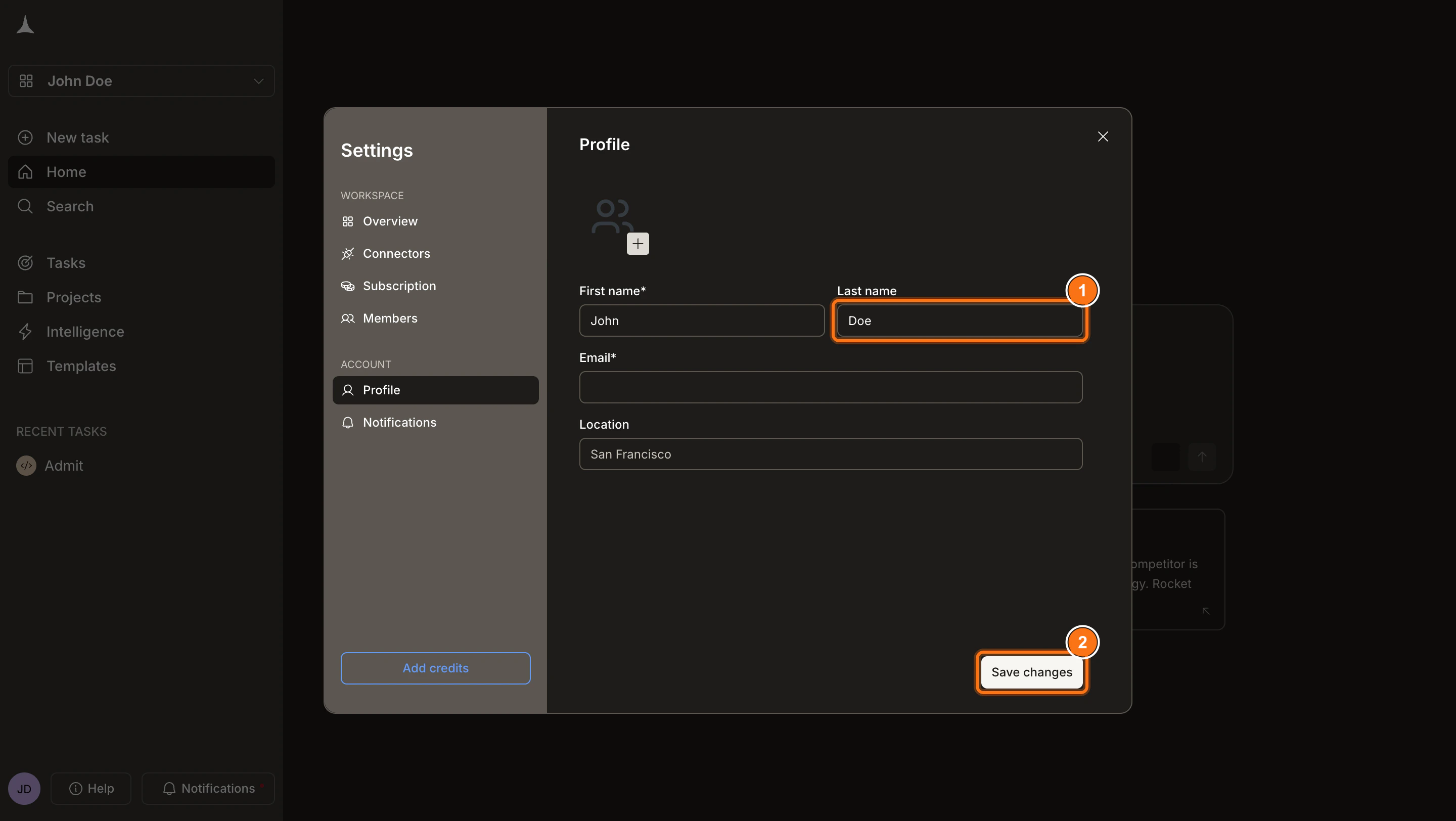This screenshot has width=1456, height=821.
Task: Click the Subscription coin icon
Action: (x=348, y=286)
